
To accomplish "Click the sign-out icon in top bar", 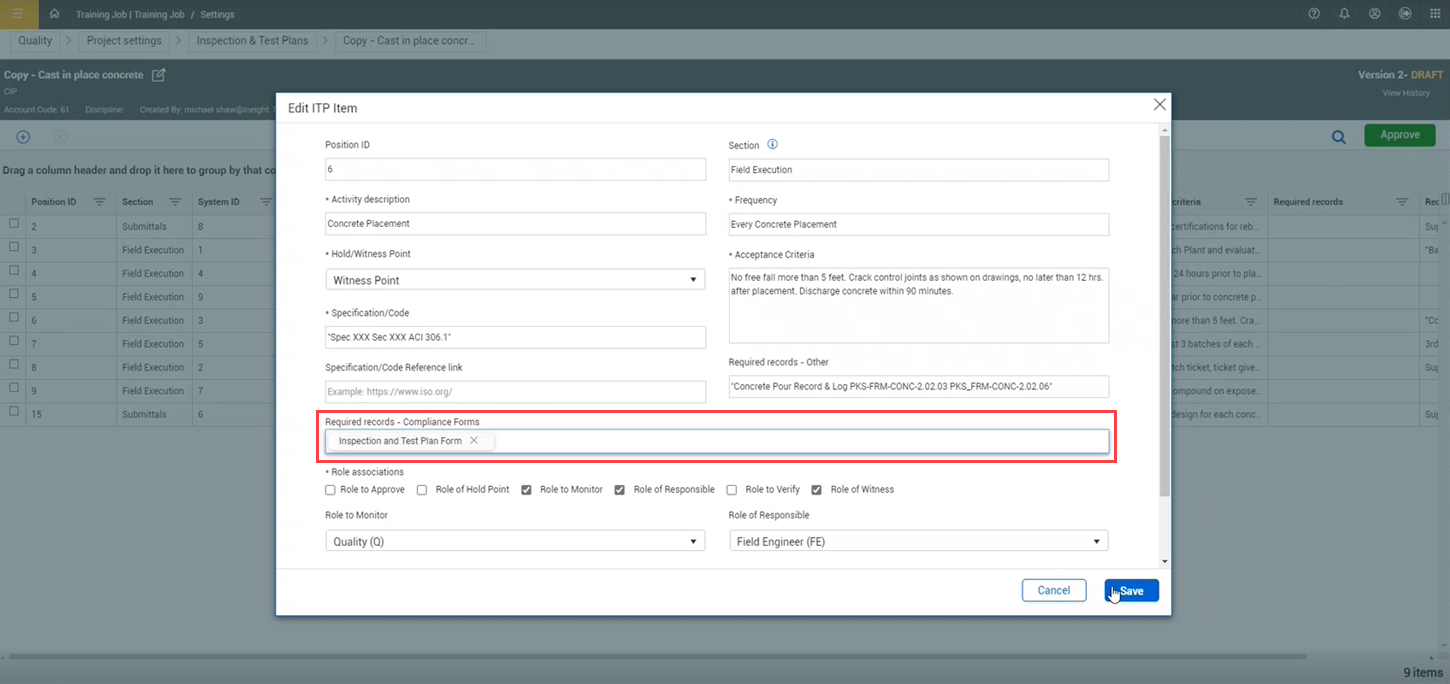I will coord(1404,14).
